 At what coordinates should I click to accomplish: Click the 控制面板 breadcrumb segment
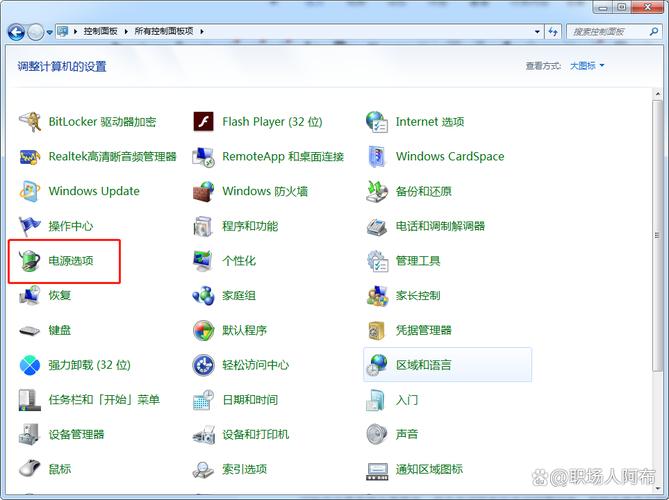tap(99, 32)
